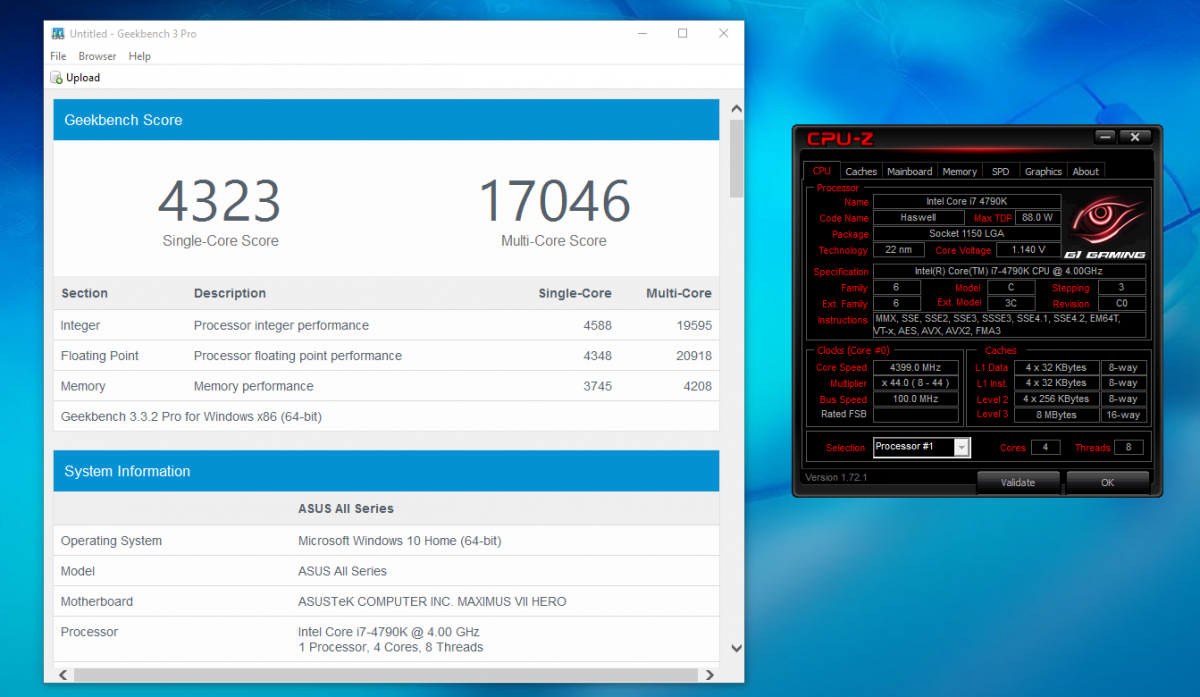Viewport: 1200px width, 697px height.
Task: Click the Multiplier value x 44.0 (8 - 44)
Action: (x=915, y=384)
